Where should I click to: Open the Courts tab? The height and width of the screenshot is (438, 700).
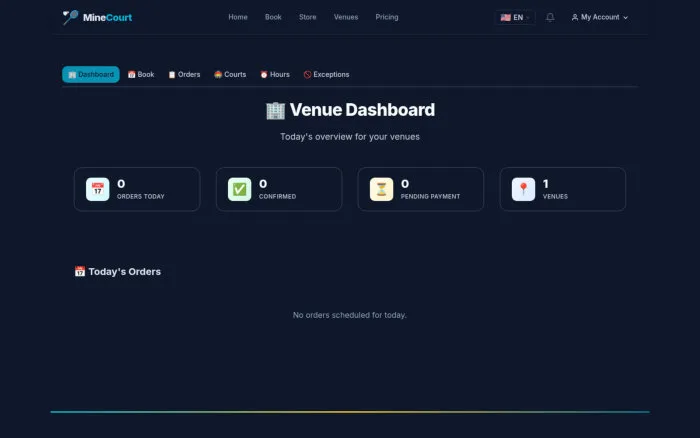pyautogui.click(x=230, y=75)
